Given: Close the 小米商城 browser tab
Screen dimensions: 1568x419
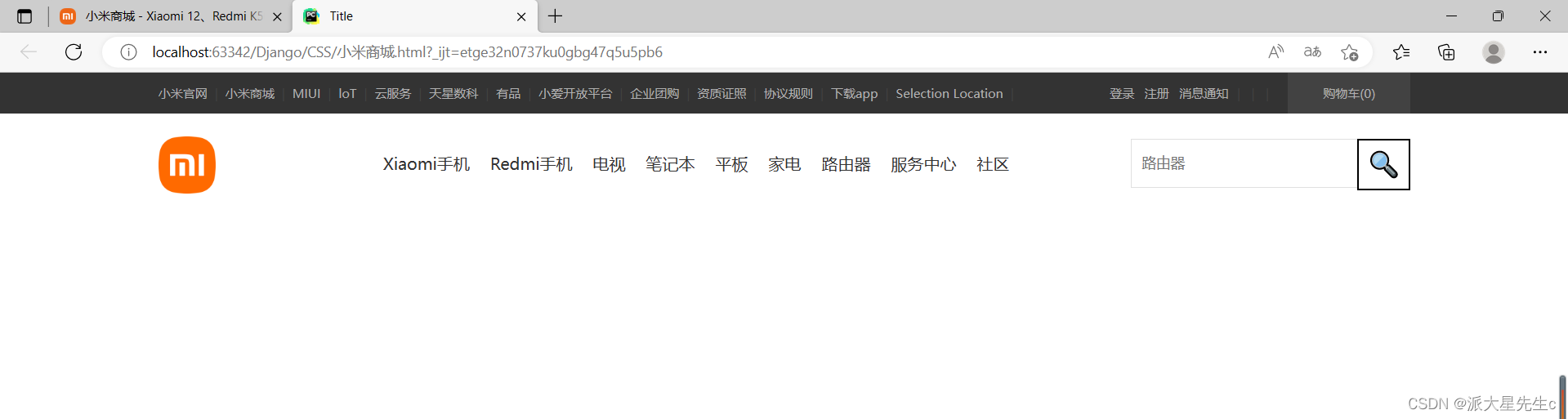Looking at the screenshot, I should pyautogui.click(x=277, y=16).
